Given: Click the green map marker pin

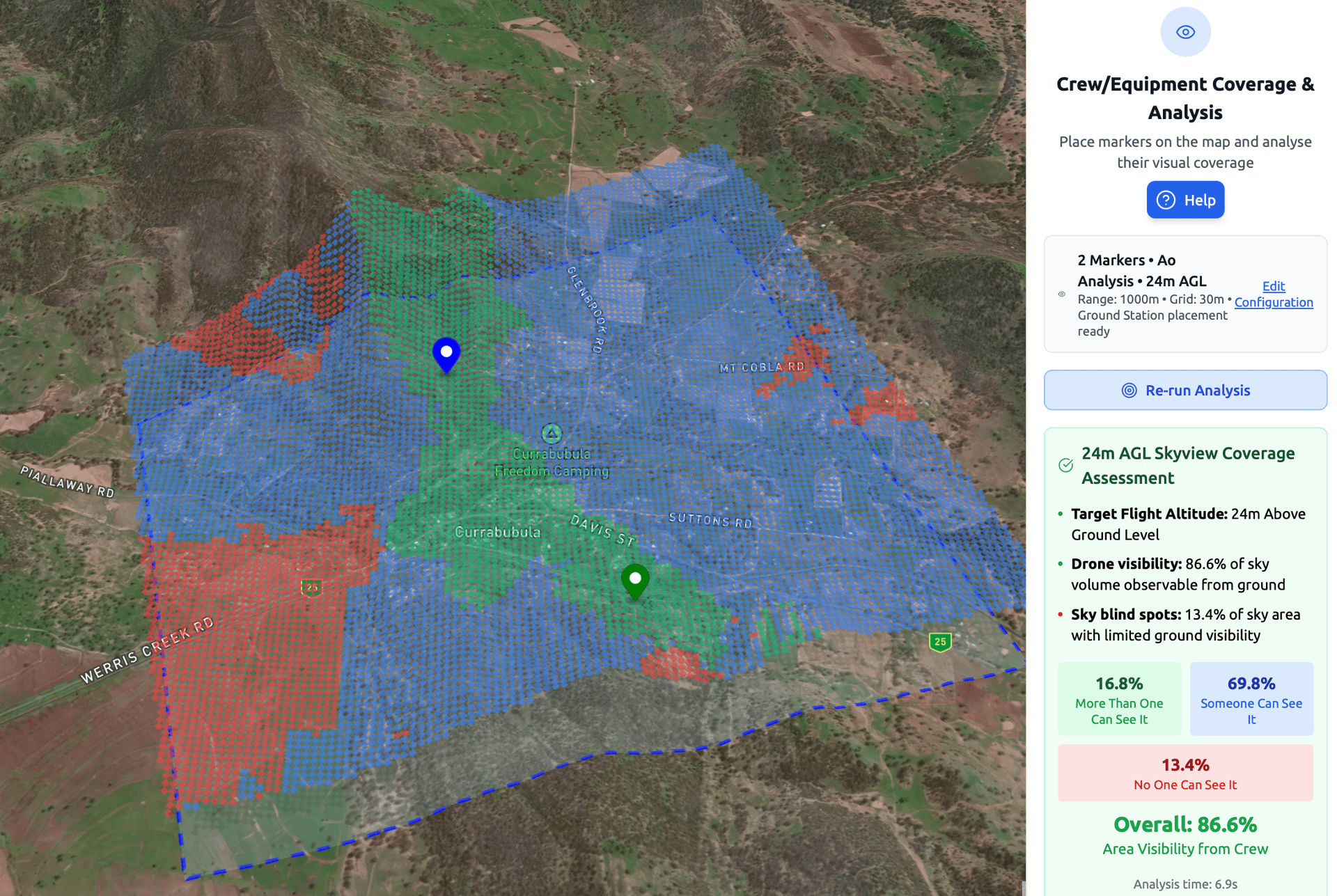Looking at the screenshot, I should click(634, 580).
